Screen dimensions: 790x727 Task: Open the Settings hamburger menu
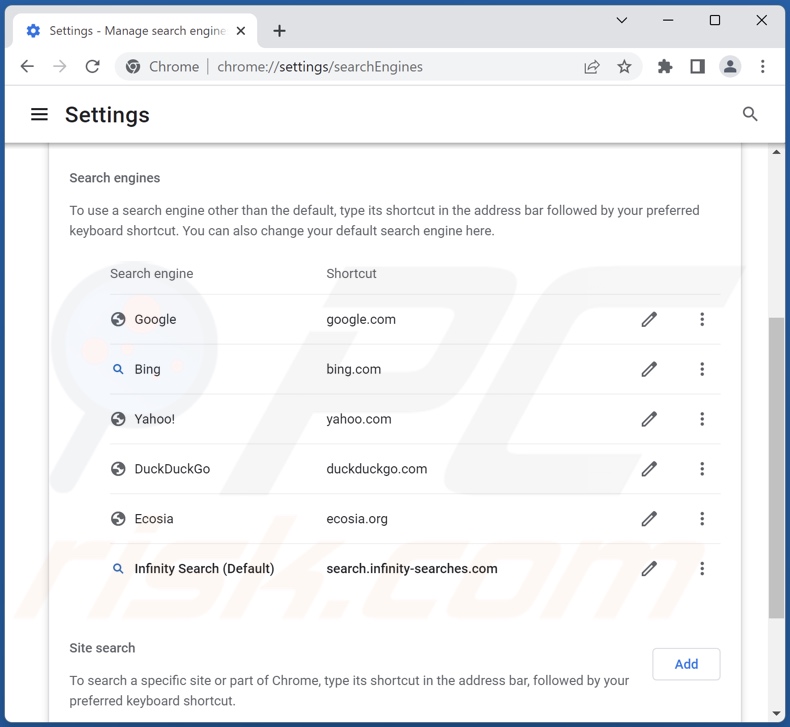[39, 114]
